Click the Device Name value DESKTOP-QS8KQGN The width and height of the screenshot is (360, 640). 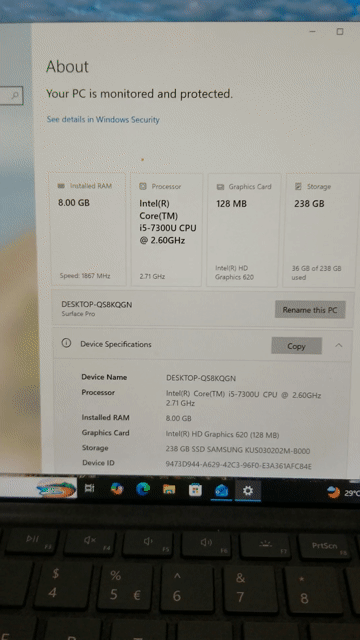click(201, 378)
